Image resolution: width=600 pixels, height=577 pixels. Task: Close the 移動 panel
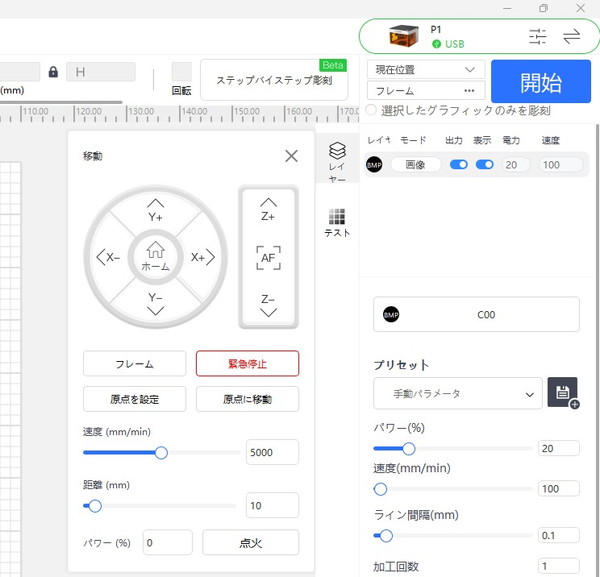(291, 156)
